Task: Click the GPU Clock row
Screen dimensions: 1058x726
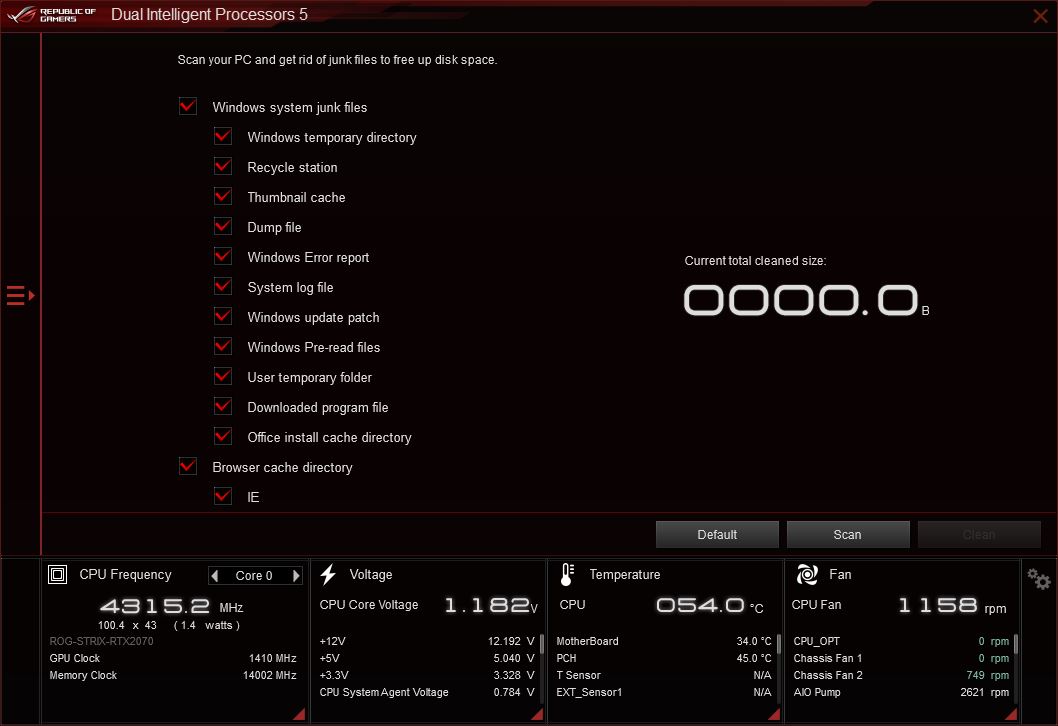Action: [173, 658]
